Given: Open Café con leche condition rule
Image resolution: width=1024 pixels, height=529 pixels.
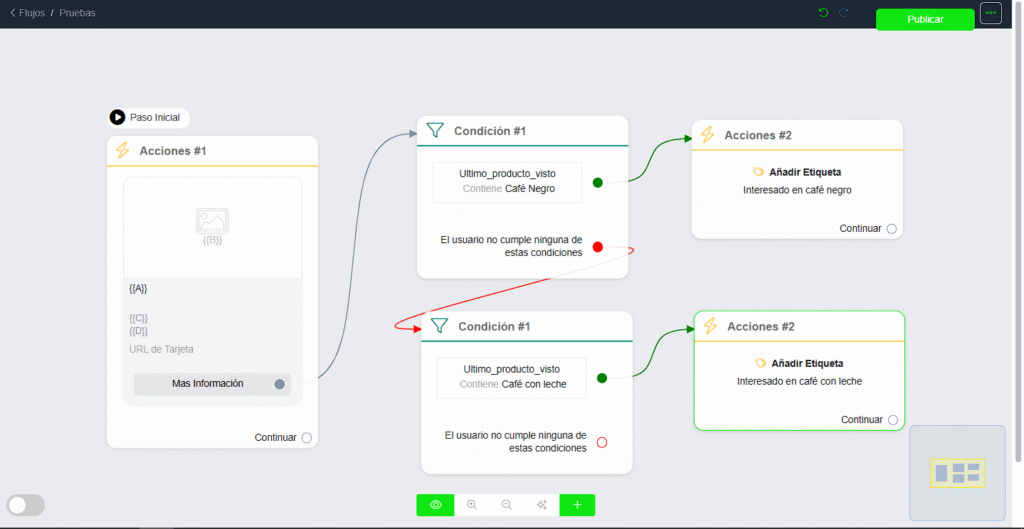Looking at the screenshot, I should pos(512,377).
